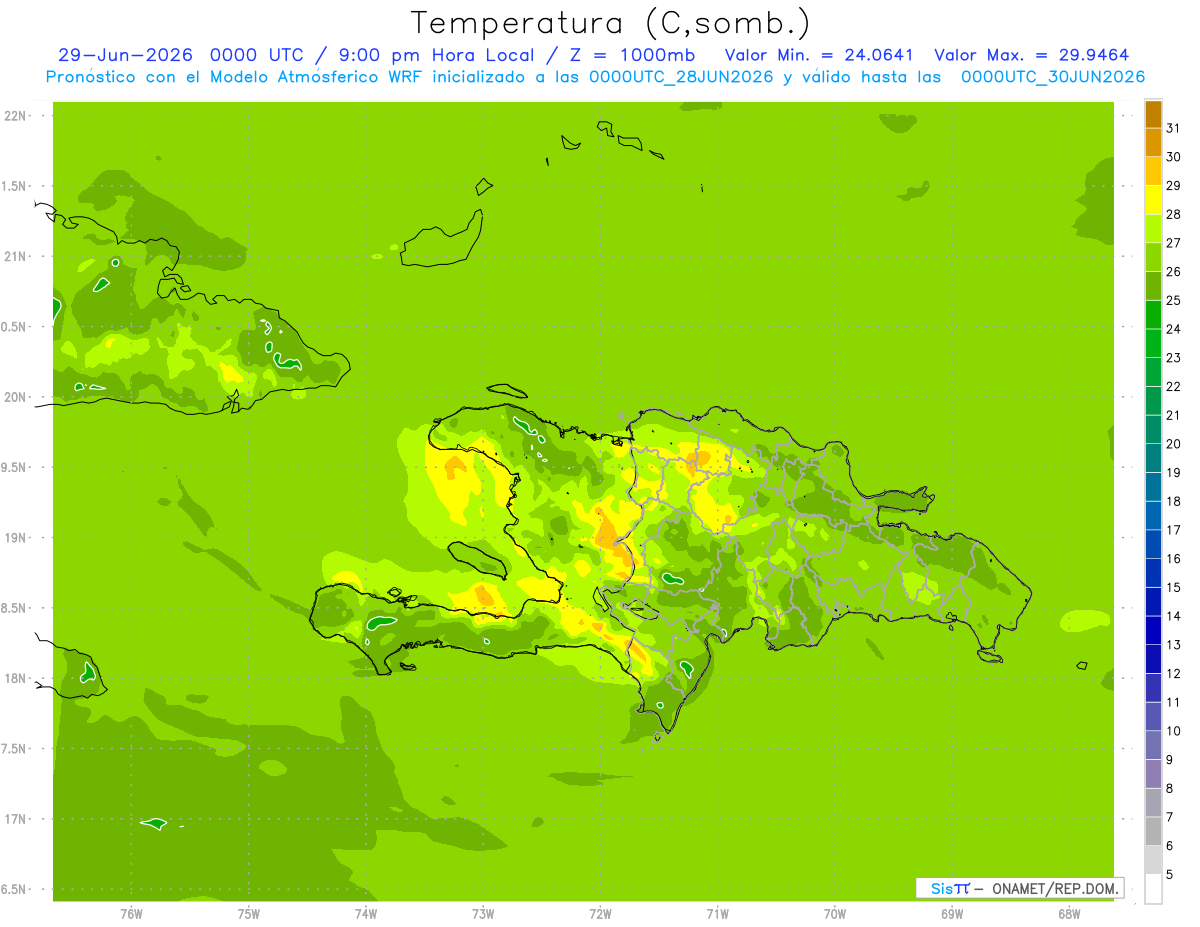Click the legend value "20"
Screen dimensions: 1200x927
tap(1173, 444)
